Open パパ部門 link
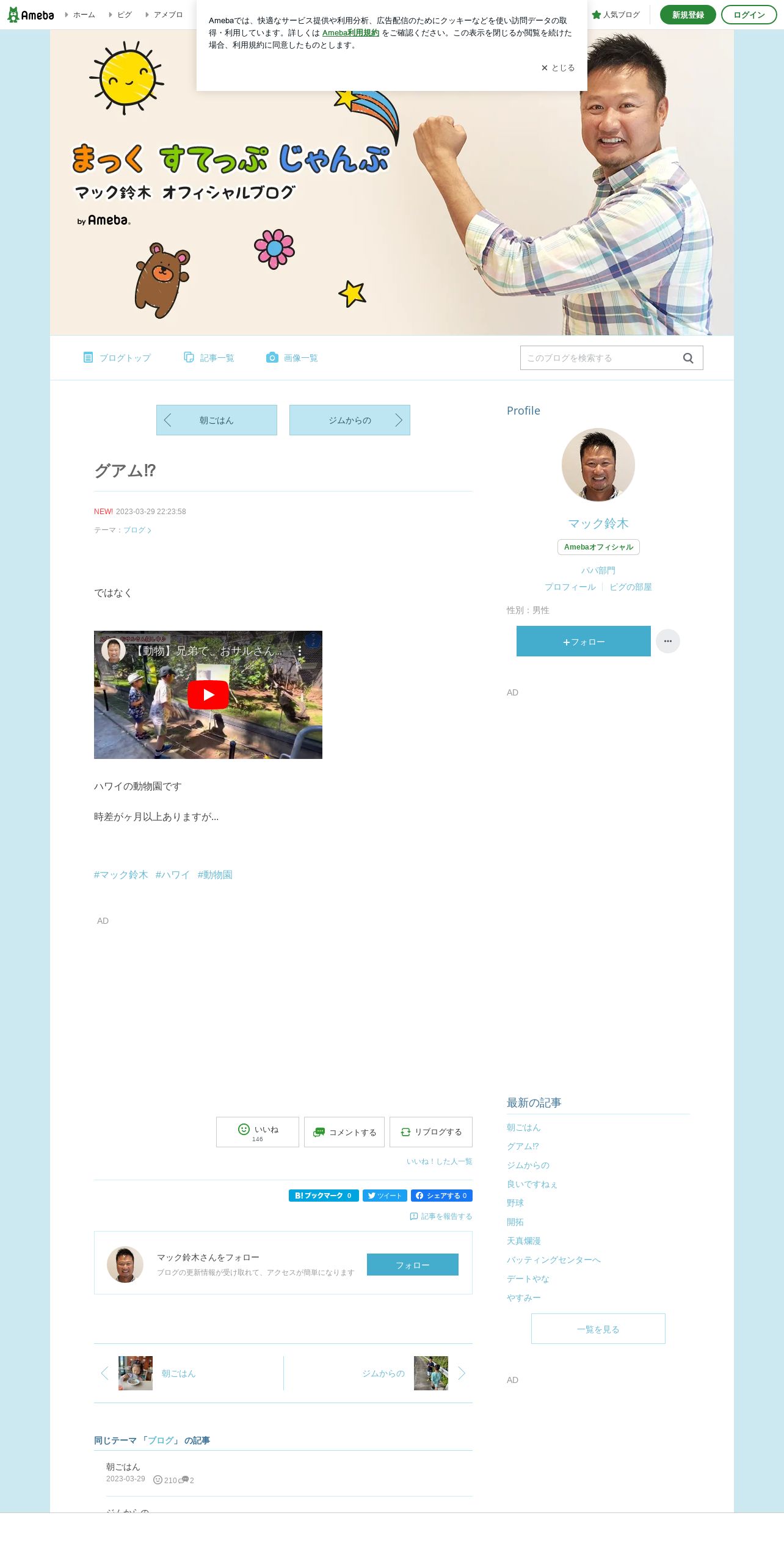 [598, 570]
